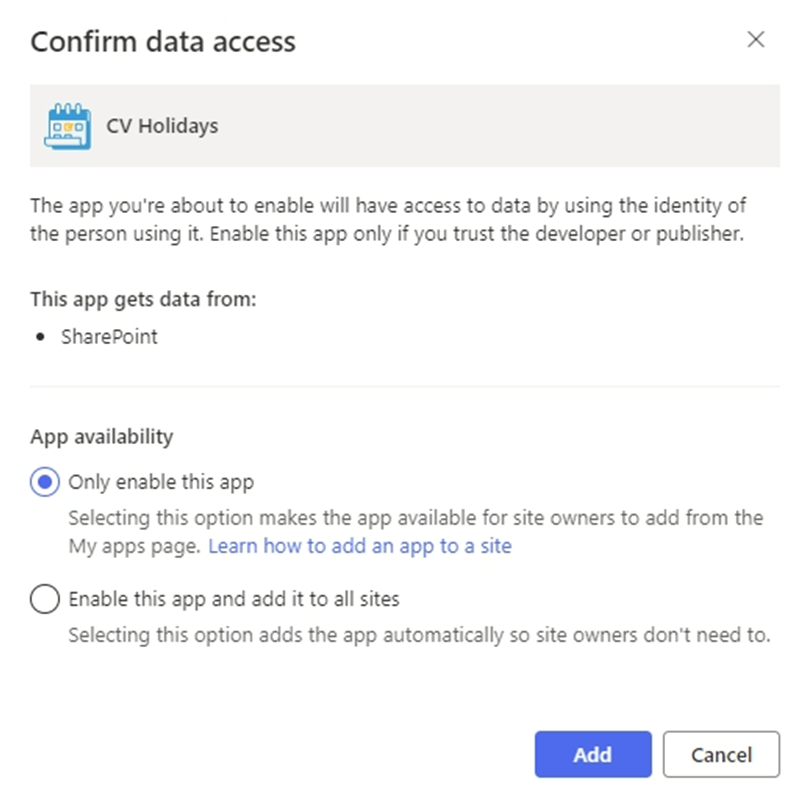The image size is (811, 802).
Task: Click the gray CV Holidays app banner
Action: [x=405, y=126]
